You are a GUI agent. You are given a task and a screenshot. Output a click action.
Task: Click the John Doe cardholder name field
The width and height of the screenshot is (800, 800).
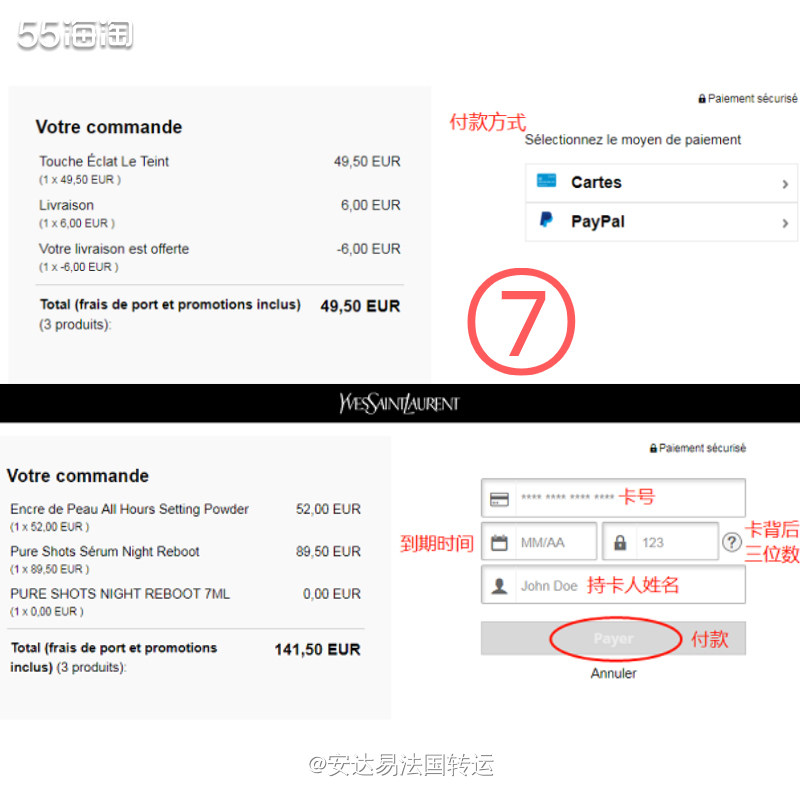click(613, 585)
